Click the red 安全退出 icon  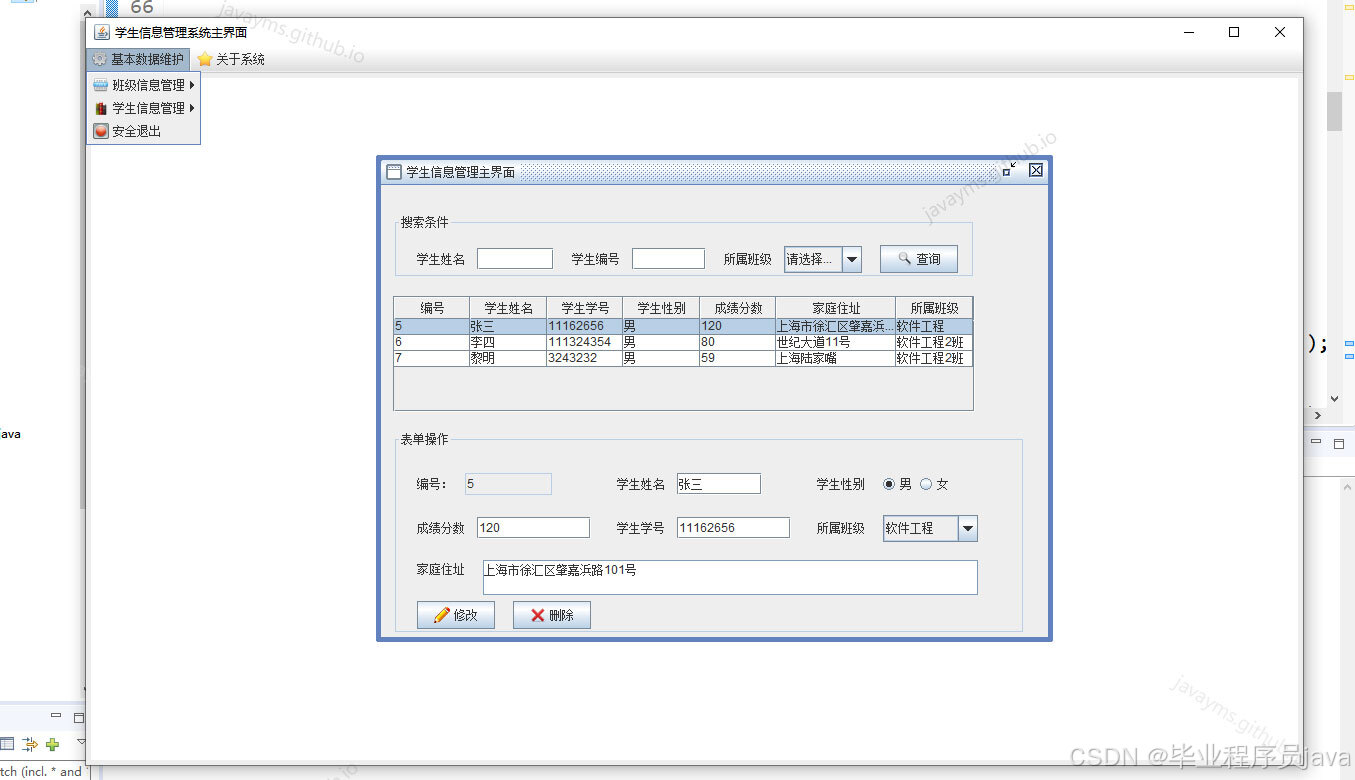[100, 131]
